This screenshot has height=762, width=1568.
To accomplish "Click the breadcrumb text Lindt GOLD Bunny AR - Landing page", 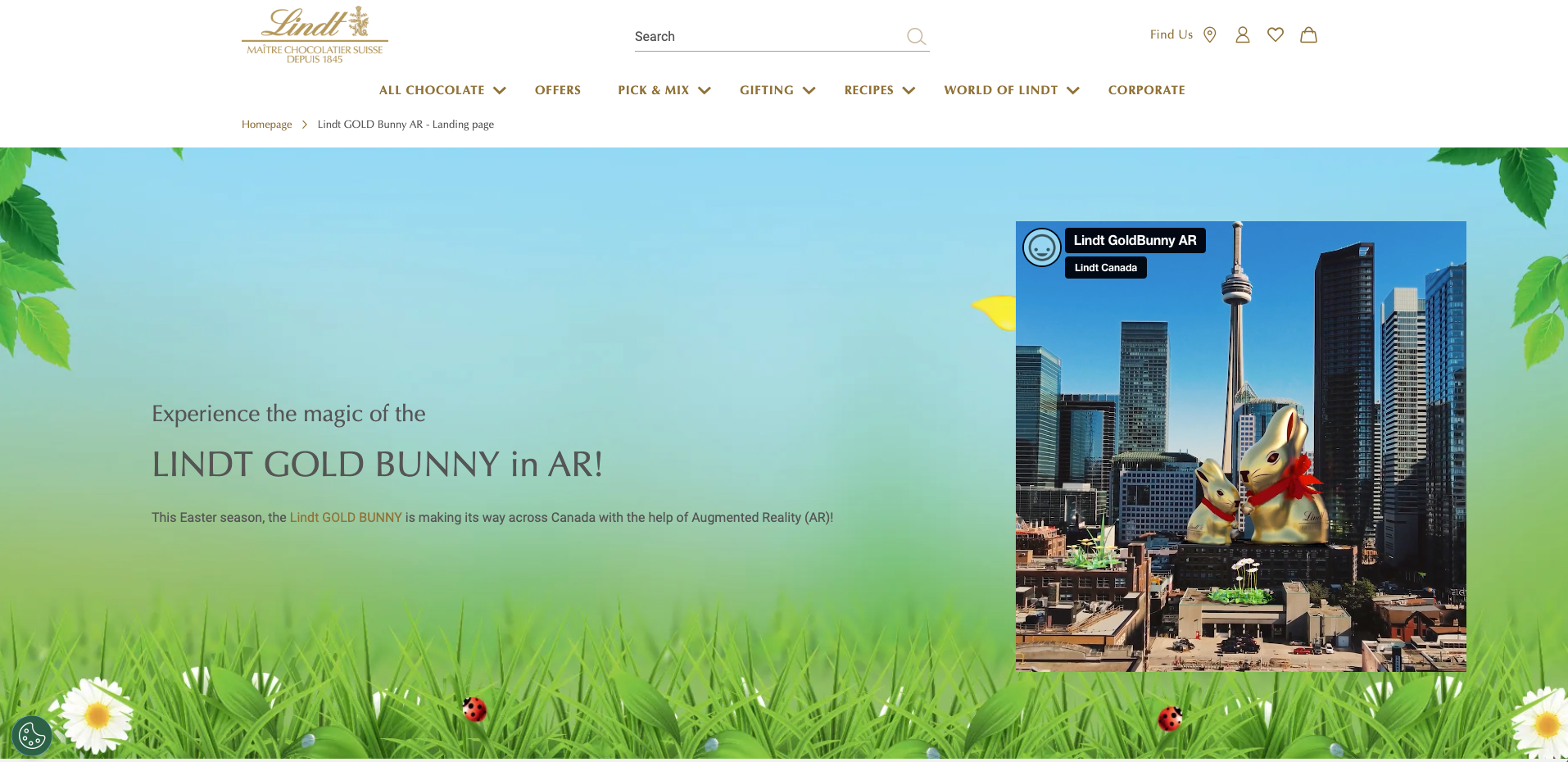I will (406, 125).
